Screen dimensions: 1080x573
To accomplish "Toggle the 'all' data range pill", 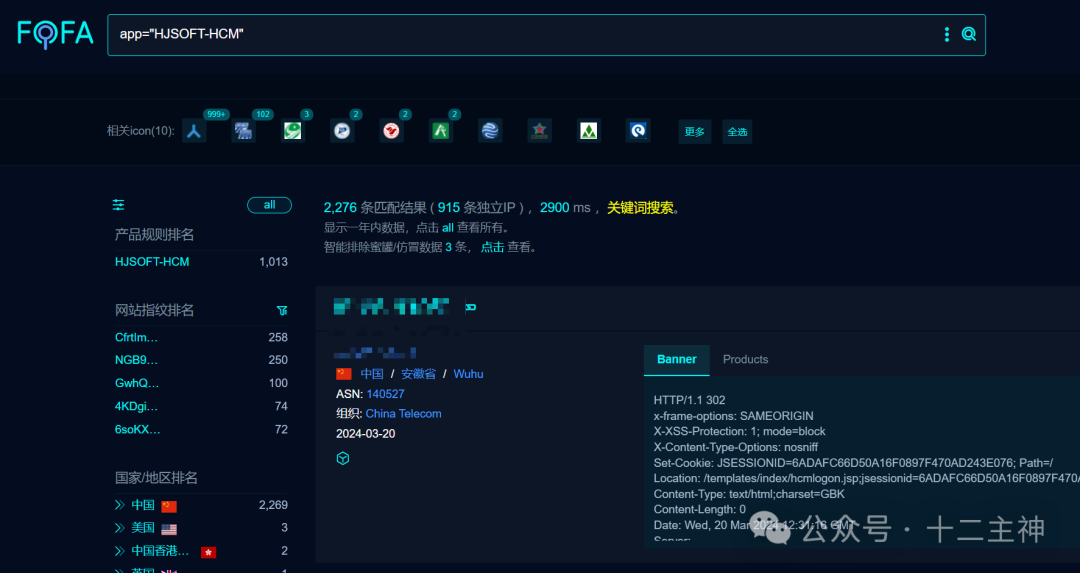I will [x=269, y=205].
